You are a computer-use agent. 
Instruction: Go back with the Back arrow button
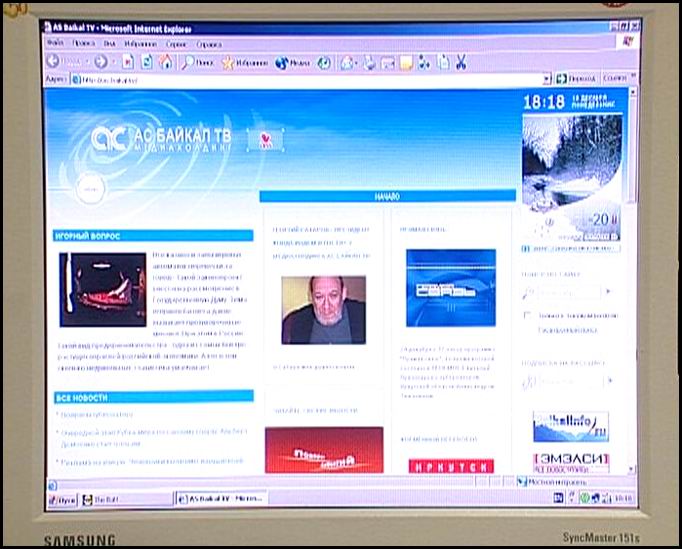tap(53, 62)
